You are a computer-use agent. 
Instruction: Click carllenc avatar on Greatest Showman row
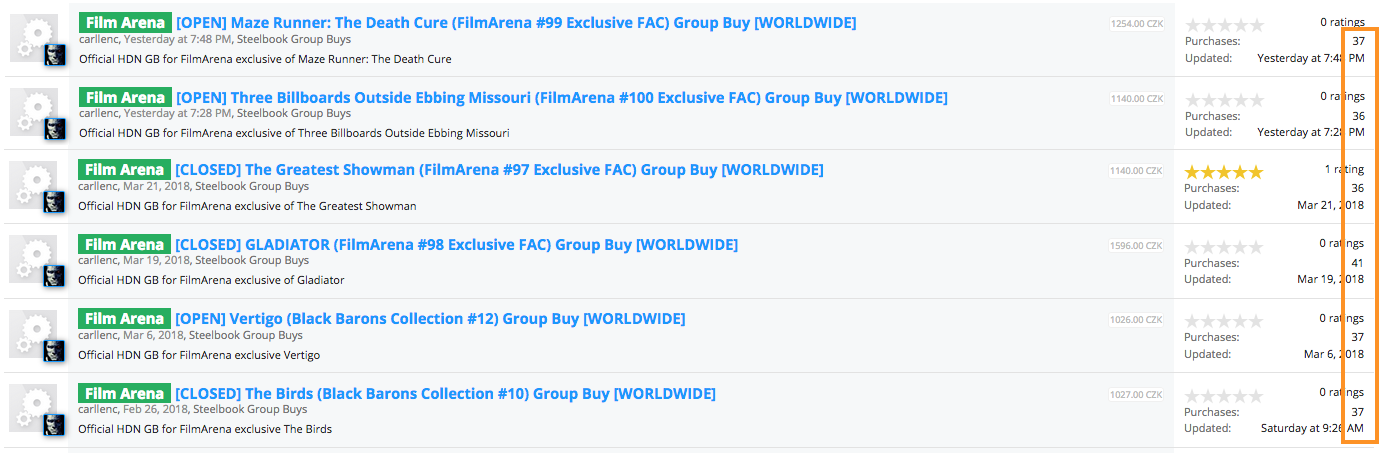[55, 201]
